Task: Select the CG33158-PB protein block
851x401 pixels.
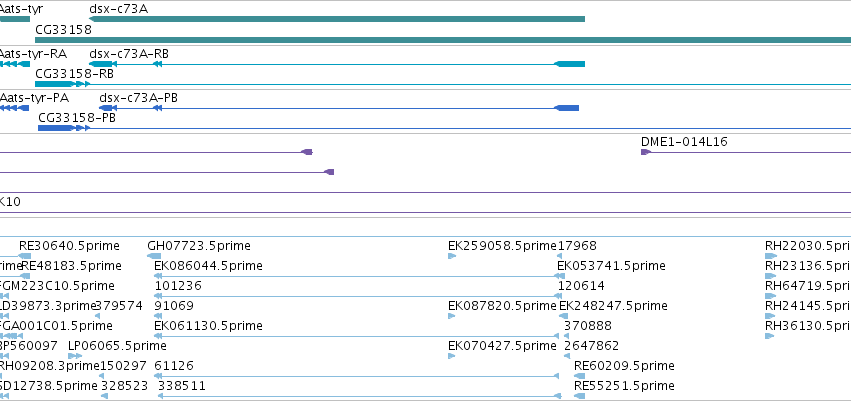Action: [55, 128]
